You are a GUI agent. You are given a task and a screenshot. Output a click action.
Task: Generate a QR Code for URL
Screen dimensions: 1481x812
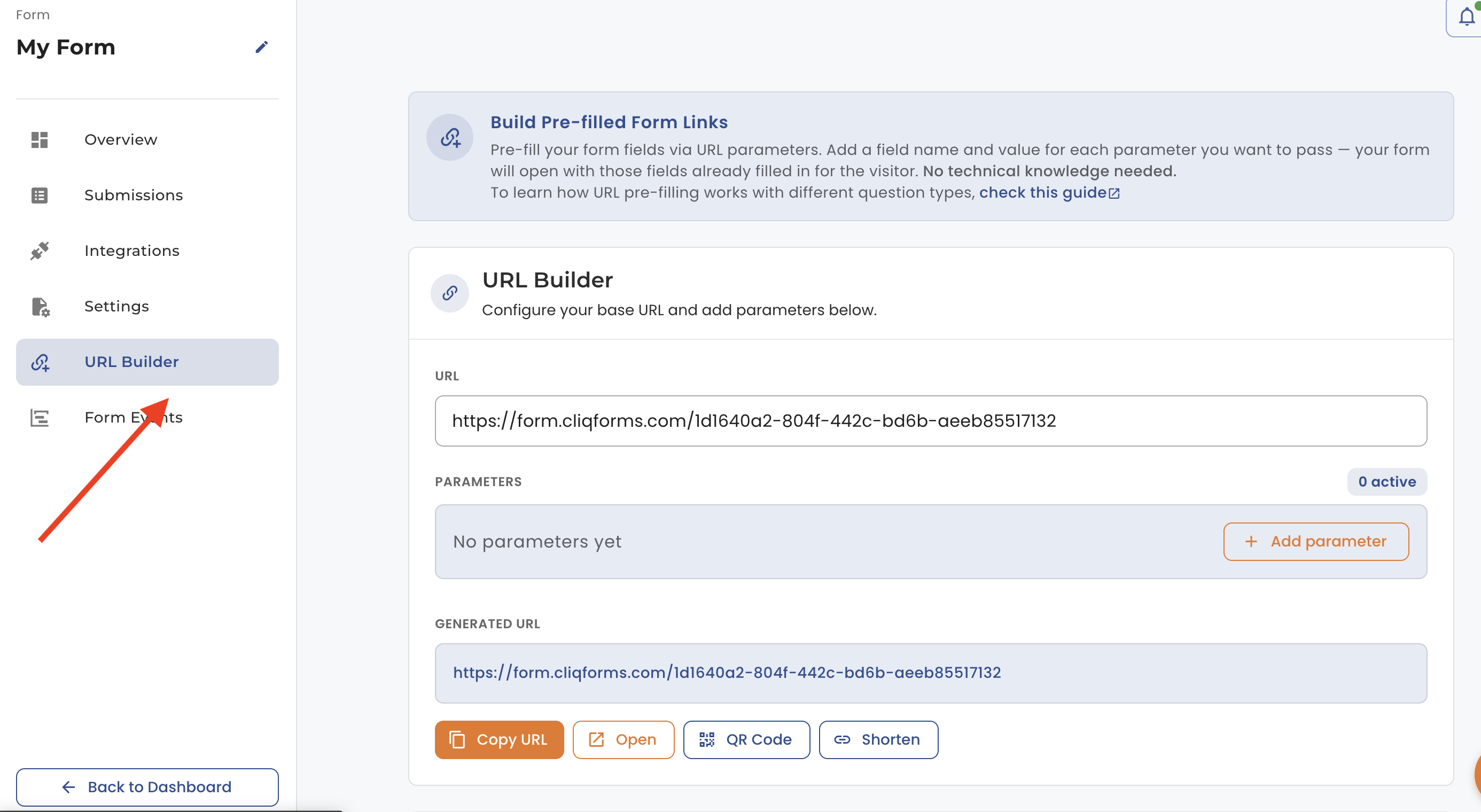pyautogui.click(x=746, y=739)
